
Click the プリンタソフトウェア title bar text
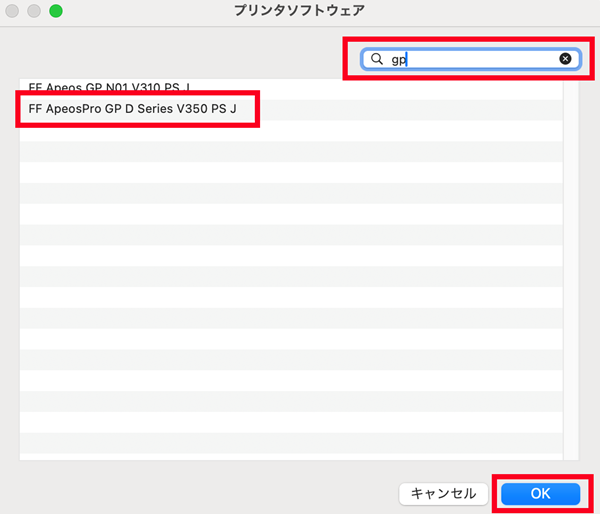[x=300, y=12]
